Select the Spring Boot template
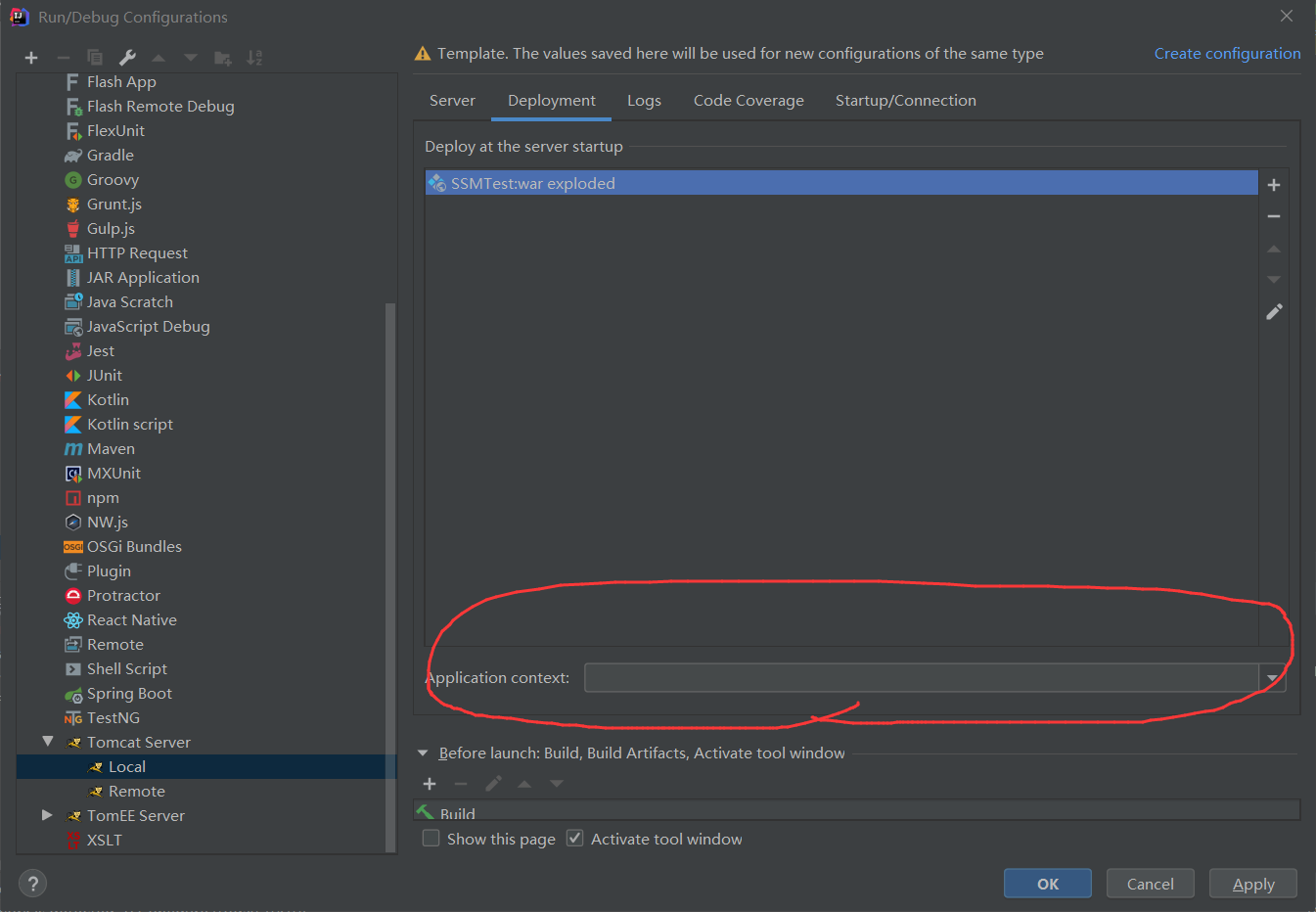The width and height of the screenshot is (1316, 912). tap(129, 694)
